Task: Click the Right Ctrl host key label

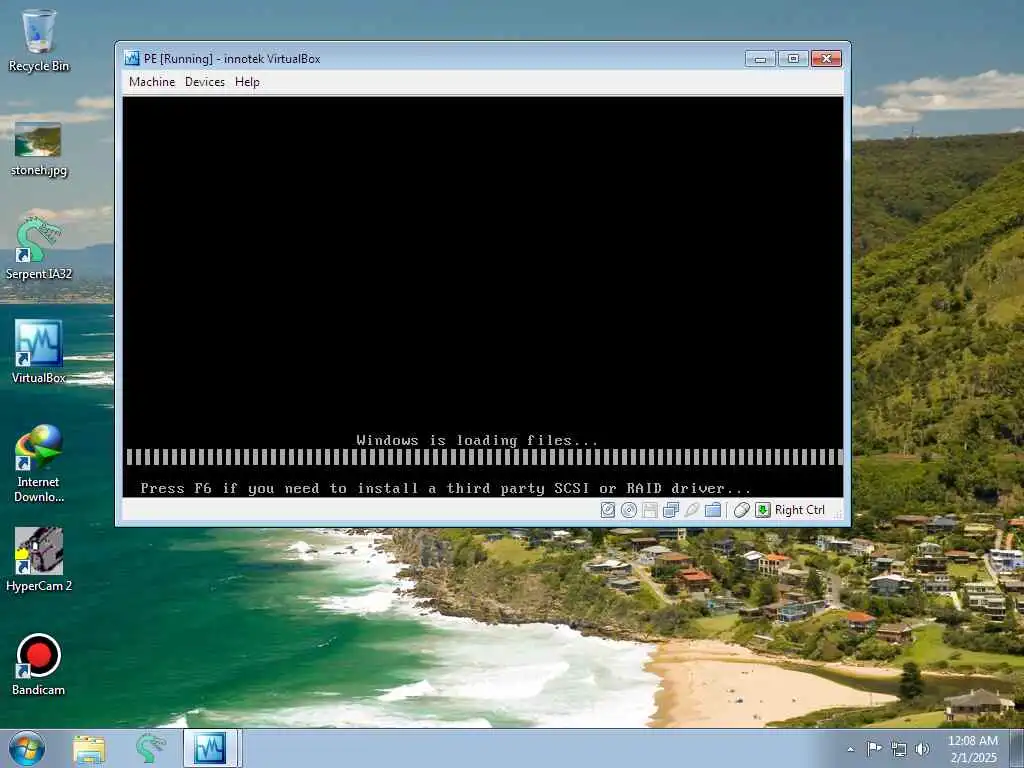Action: point(799,510)
